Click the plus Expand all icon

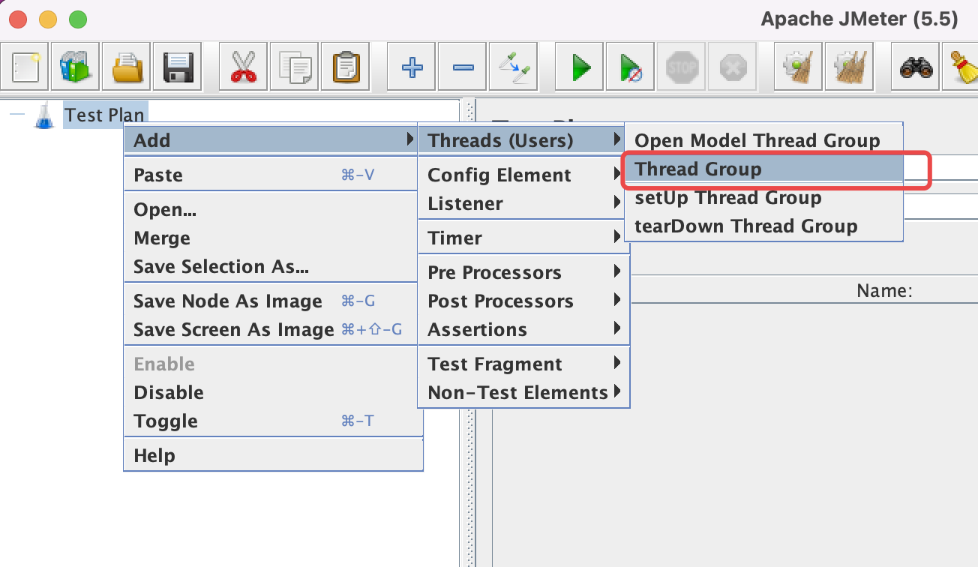point(412,68)
